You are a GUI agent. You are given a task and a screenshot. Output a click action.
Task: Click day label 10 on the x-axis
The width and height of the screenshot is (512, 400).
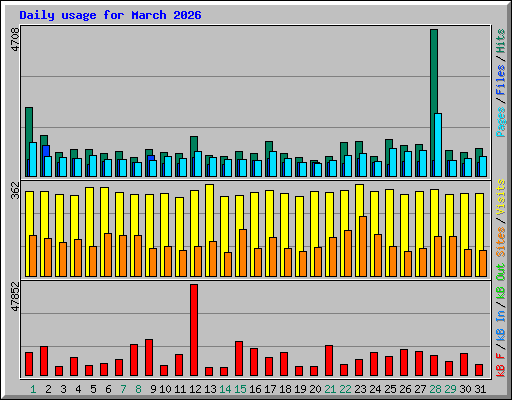pos(165,389)
